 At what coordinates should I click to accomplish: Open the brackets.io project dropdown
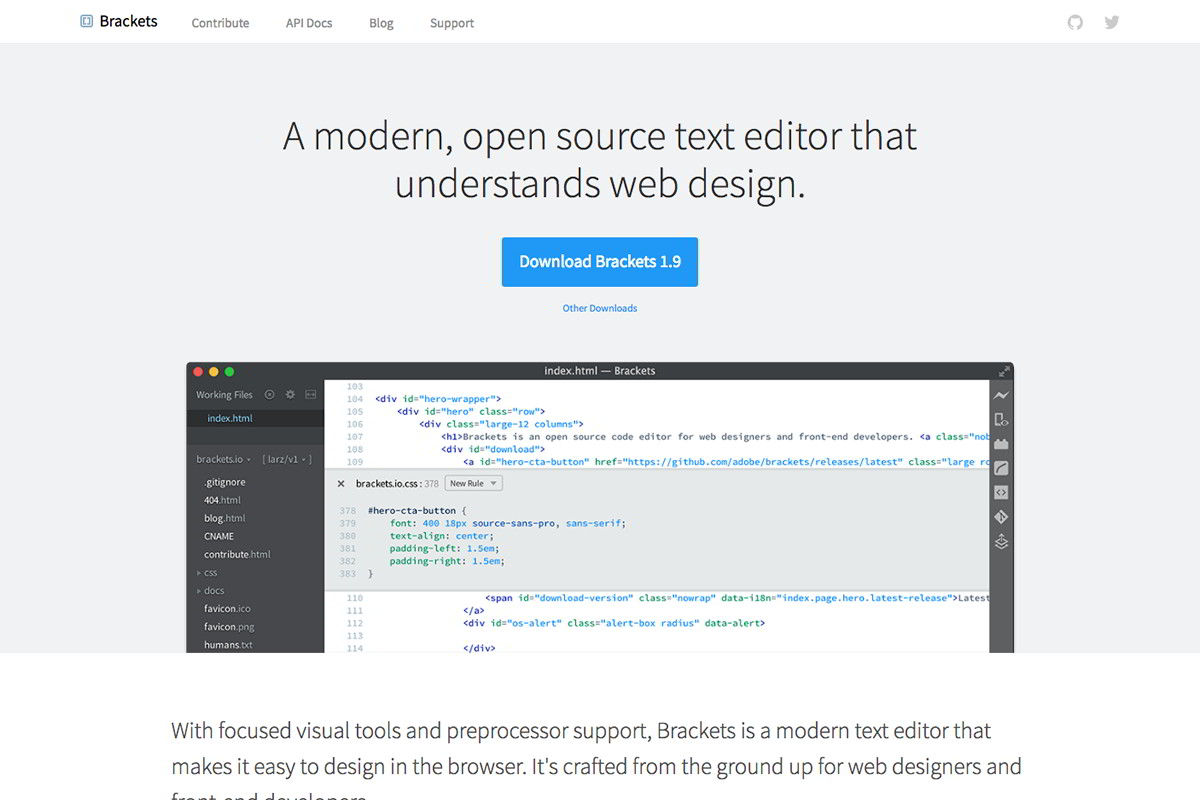[223, 460]
